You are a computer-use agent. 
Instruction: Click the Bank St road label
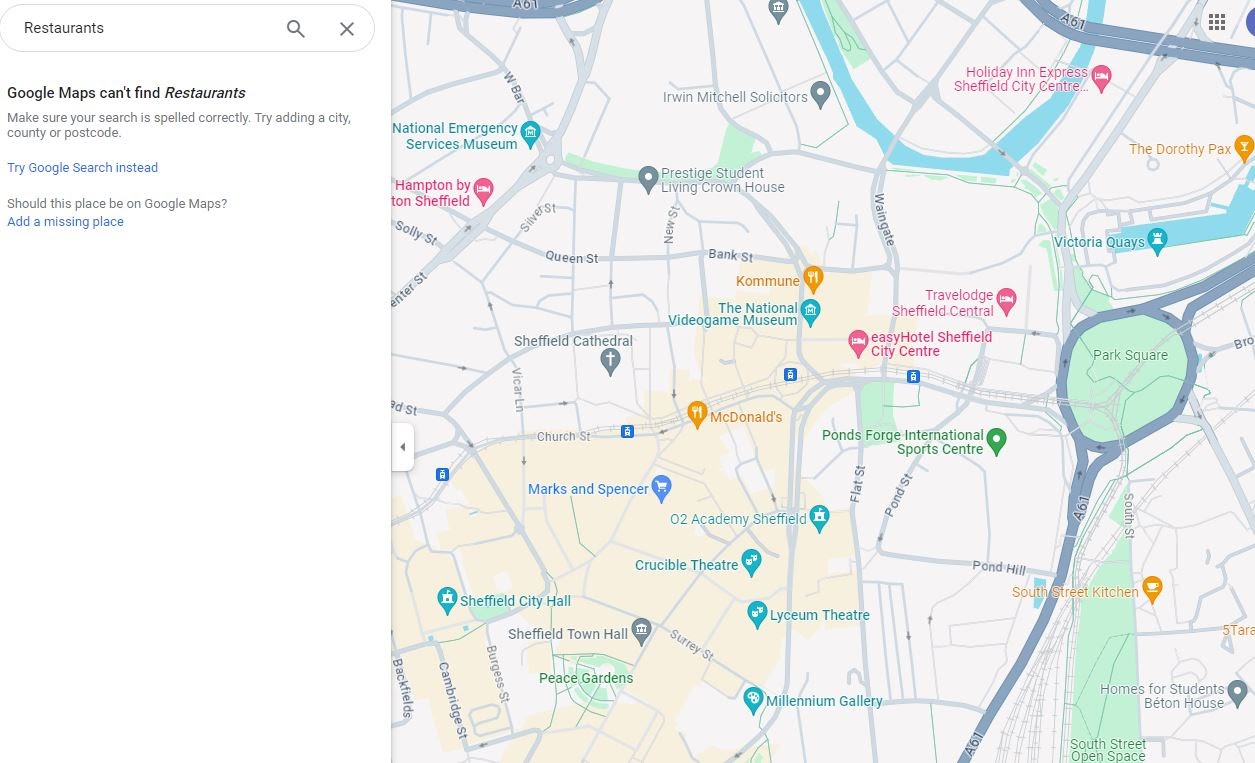[731, 256]
